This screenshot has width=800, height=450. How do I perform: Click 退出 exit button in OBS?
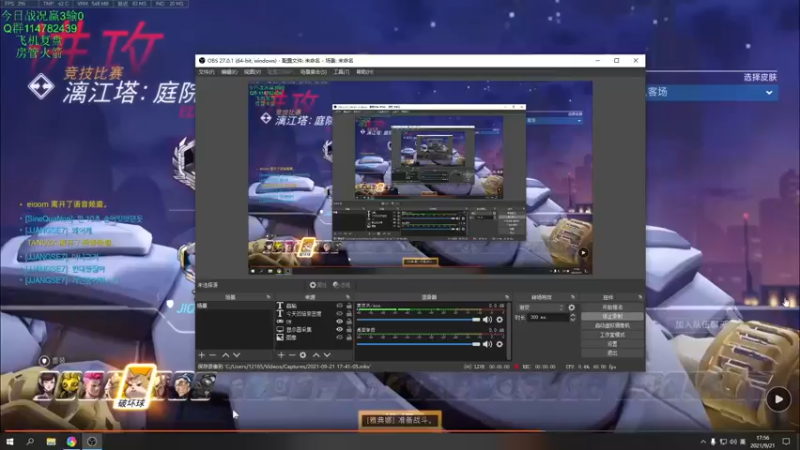pyautogui.click(x=612, y=353)
